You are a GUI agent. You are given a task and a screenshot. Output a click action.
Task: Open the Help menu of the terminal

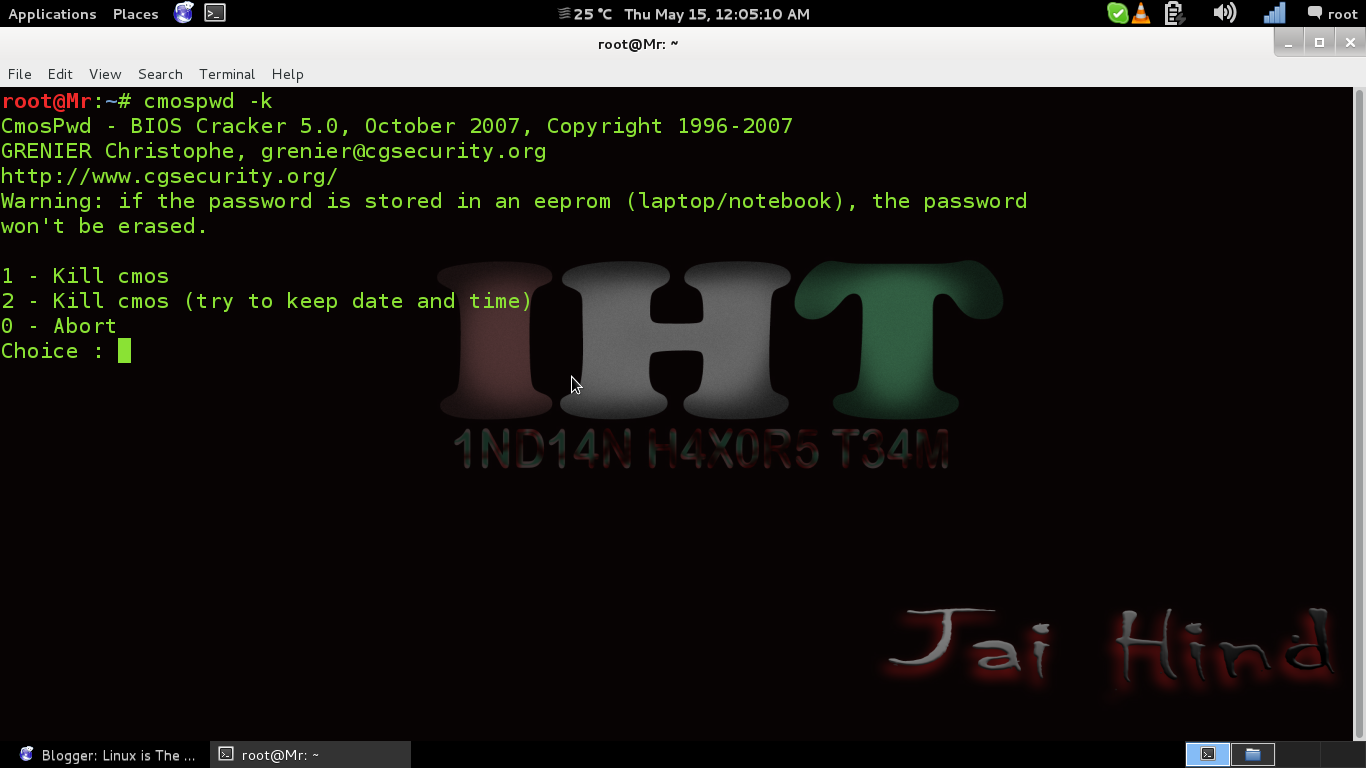point(288,74)
